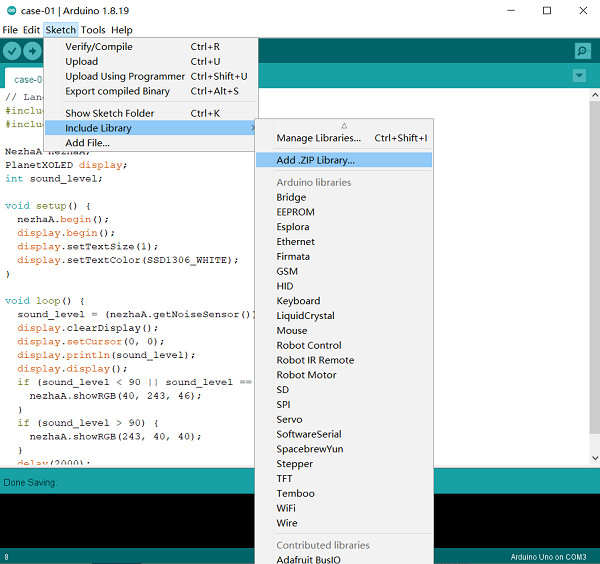Image resolution: width=600 pixels, height=564 pixels.
Task: Click 'Arduino Uno on COM3' status text
Action: [548, 557]
